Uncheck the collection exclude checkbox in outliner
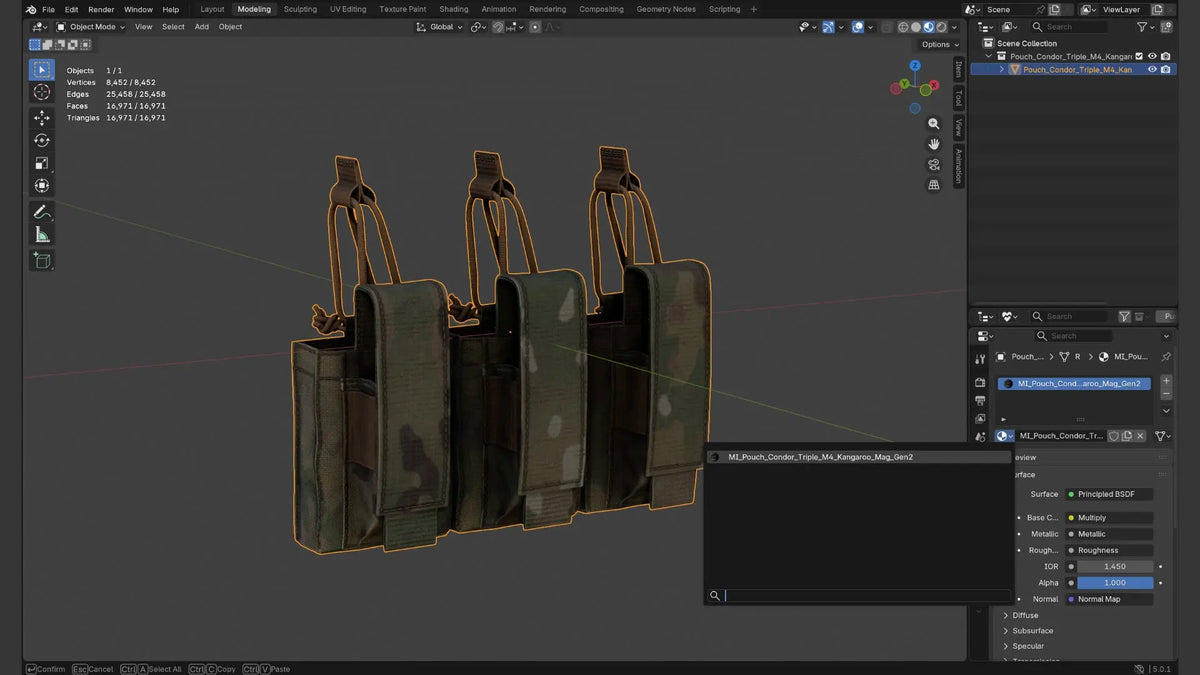The height and width of the screenshot is (675, 1200). (x=1139, y=56)
